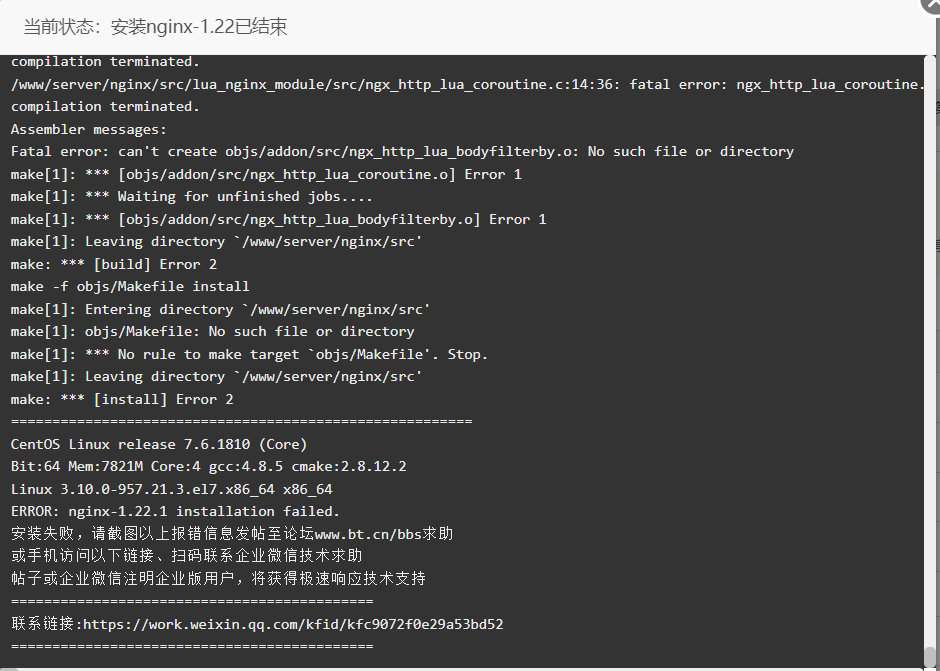Select the 'CentOS Linux release 7.6.1810' line

coord(159,444)
